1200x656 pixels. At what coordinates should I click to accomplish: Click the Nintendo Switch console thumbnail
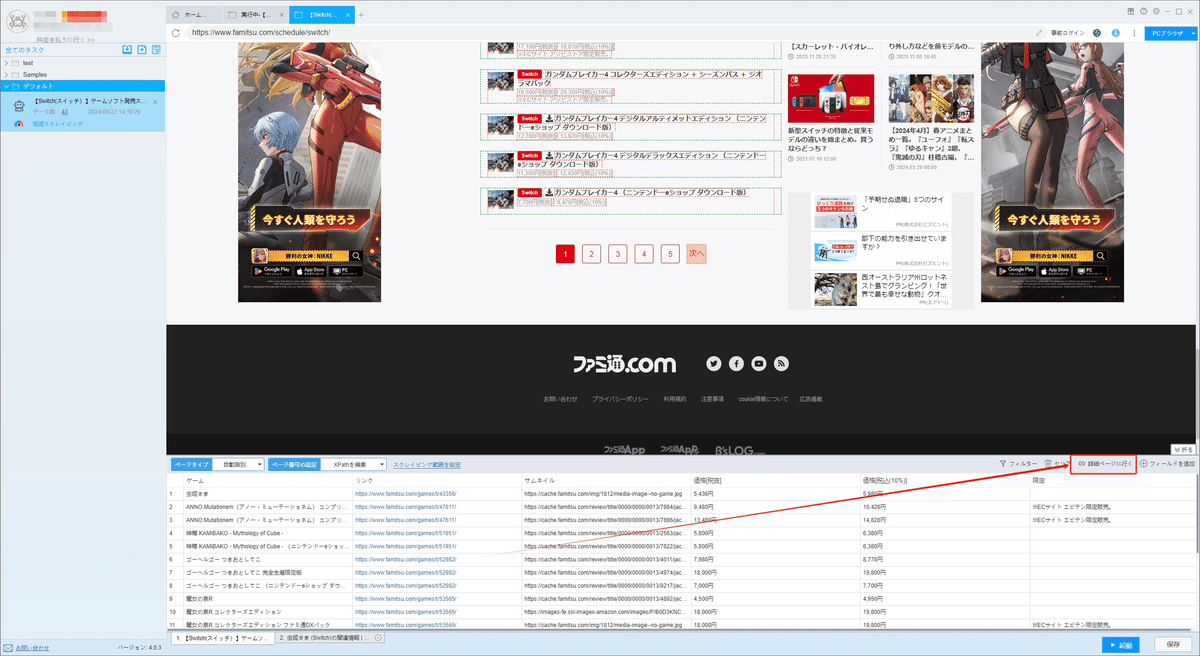831,97
